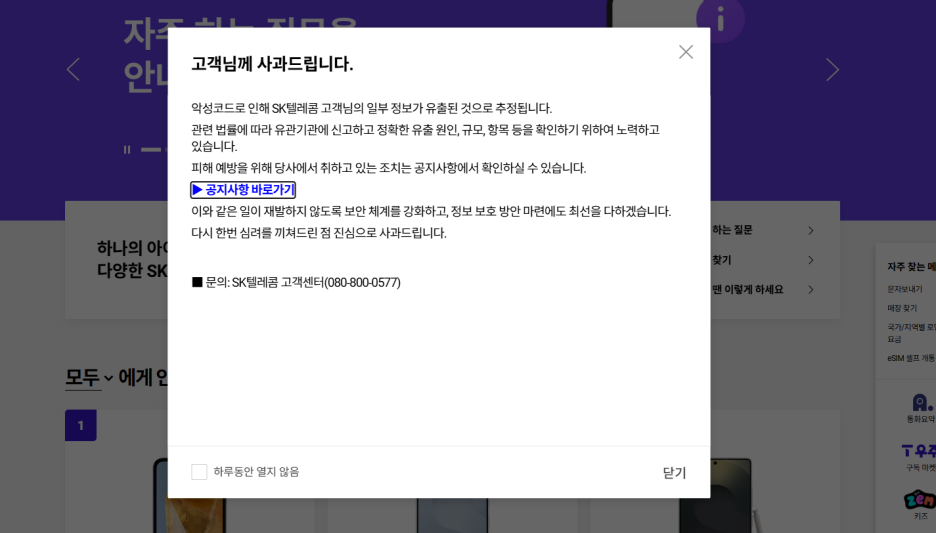The width and height of the screenshot is (936, 533).
Task: Open the 땐 이렇게 하세요 row chevron
Action: (811, 289)
